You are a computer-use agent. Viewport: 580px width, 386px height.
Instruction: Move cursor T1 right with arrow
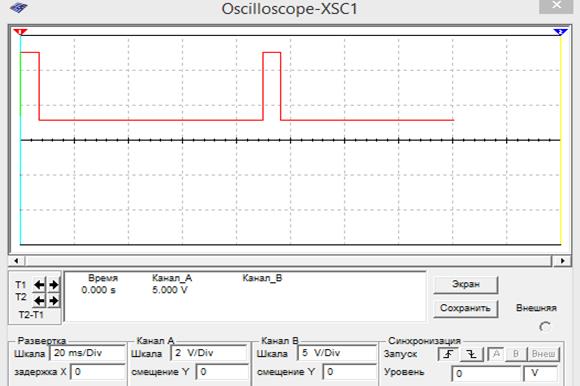click(x=54, y=285)
